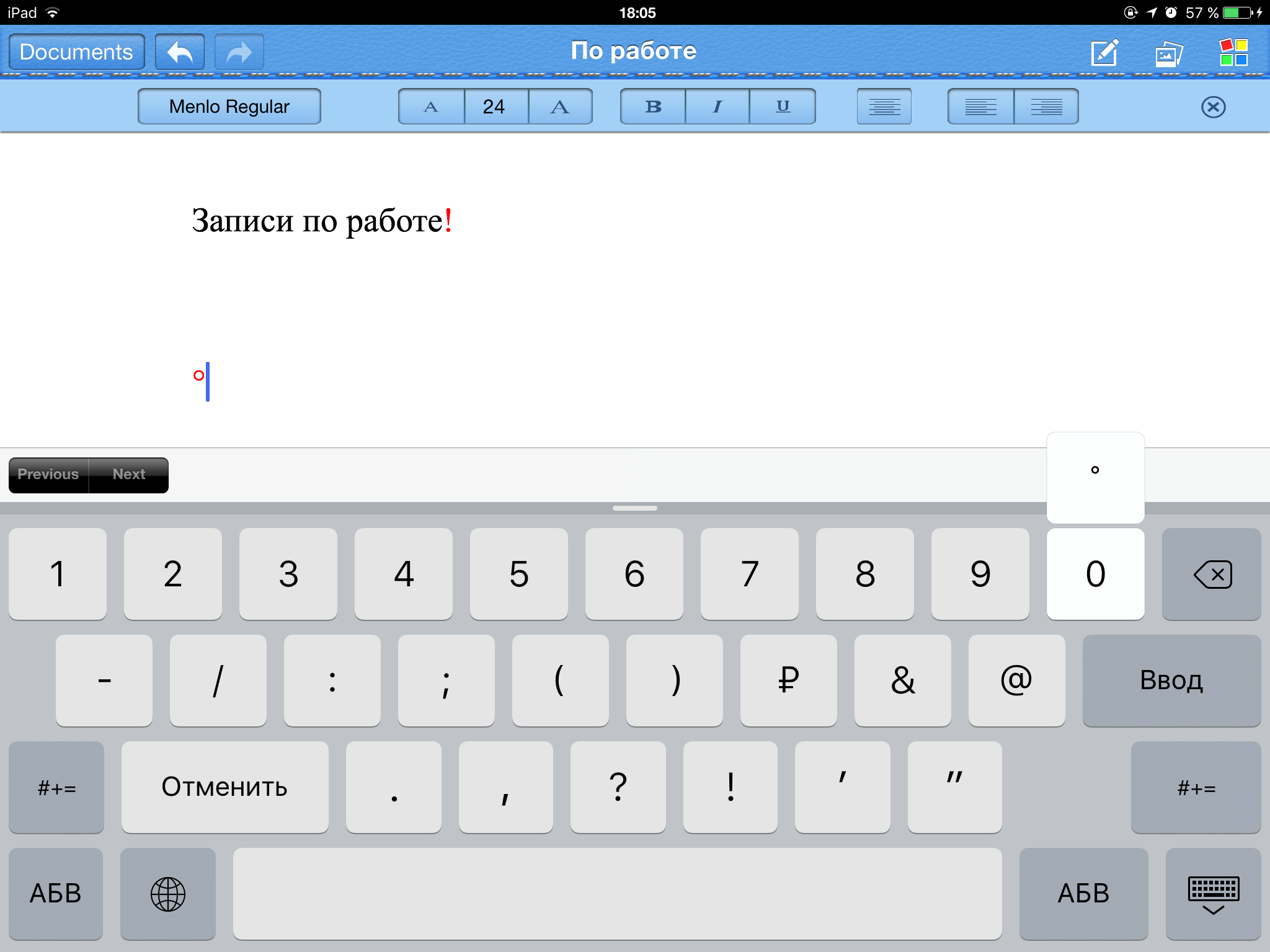Tap the globe language switch key
This screenshot has width=1270, height=952.
point(168,894)
